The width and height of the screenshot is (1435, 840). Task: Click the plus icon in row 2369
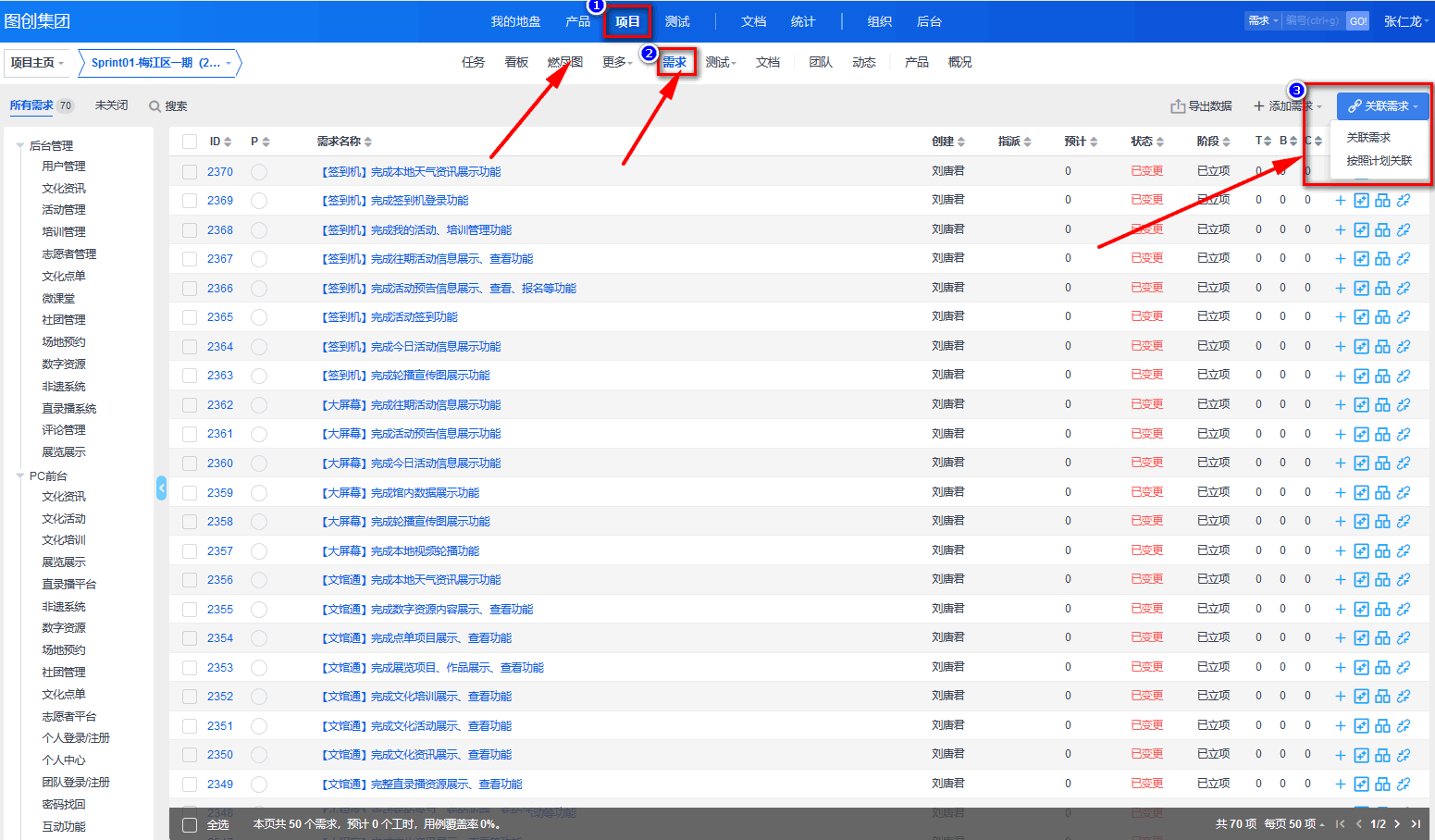coord(1341,201)
